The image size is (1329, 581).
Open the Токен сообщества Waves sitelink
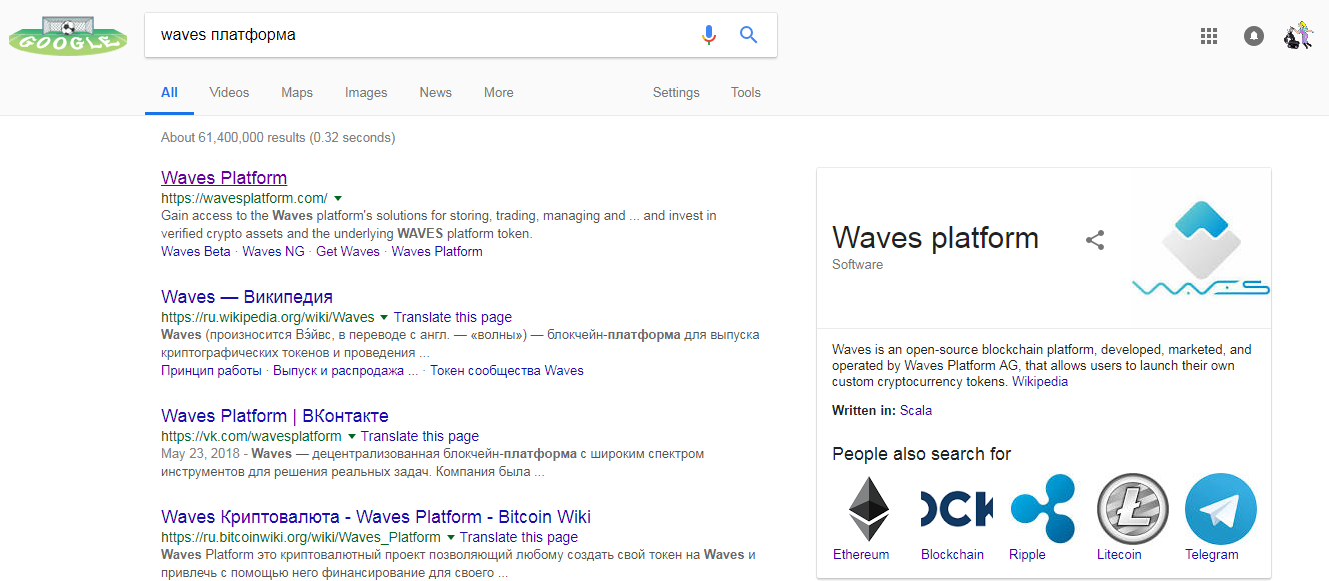507,371
